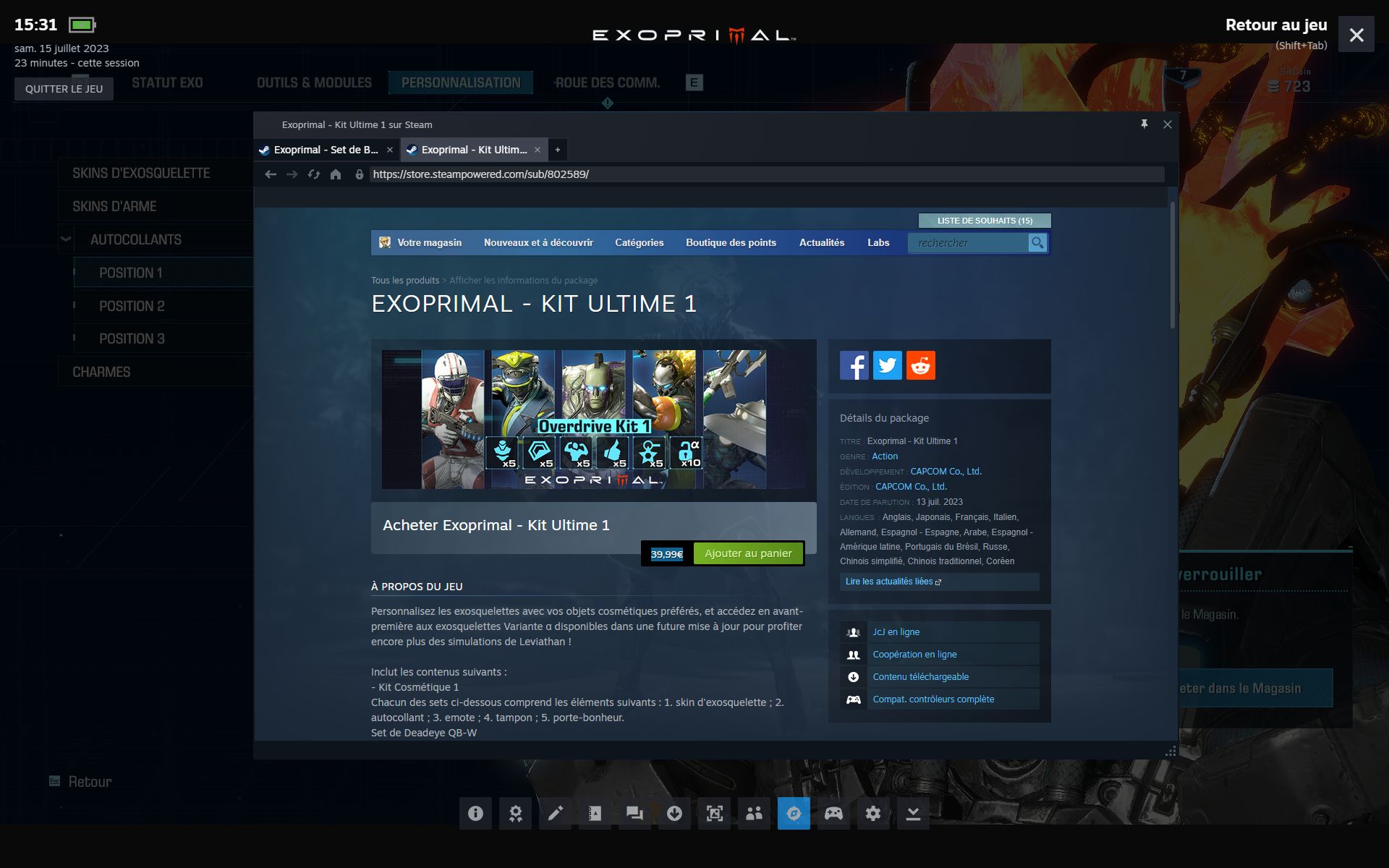The width and height of the screenshot is (1389, 868).
Task: Click the padlock security icon
Action: coord(359,174)
